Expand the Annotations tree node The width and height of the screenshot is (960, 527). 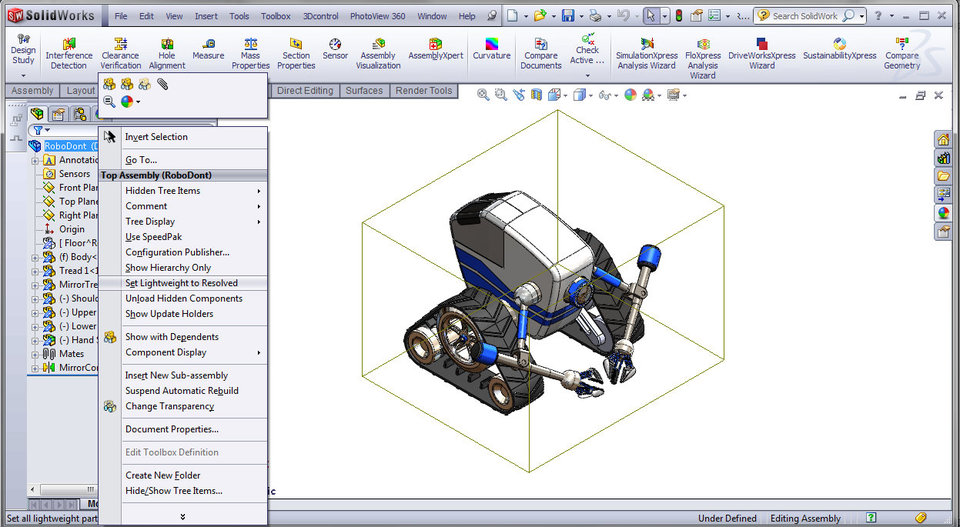(35, 161)
